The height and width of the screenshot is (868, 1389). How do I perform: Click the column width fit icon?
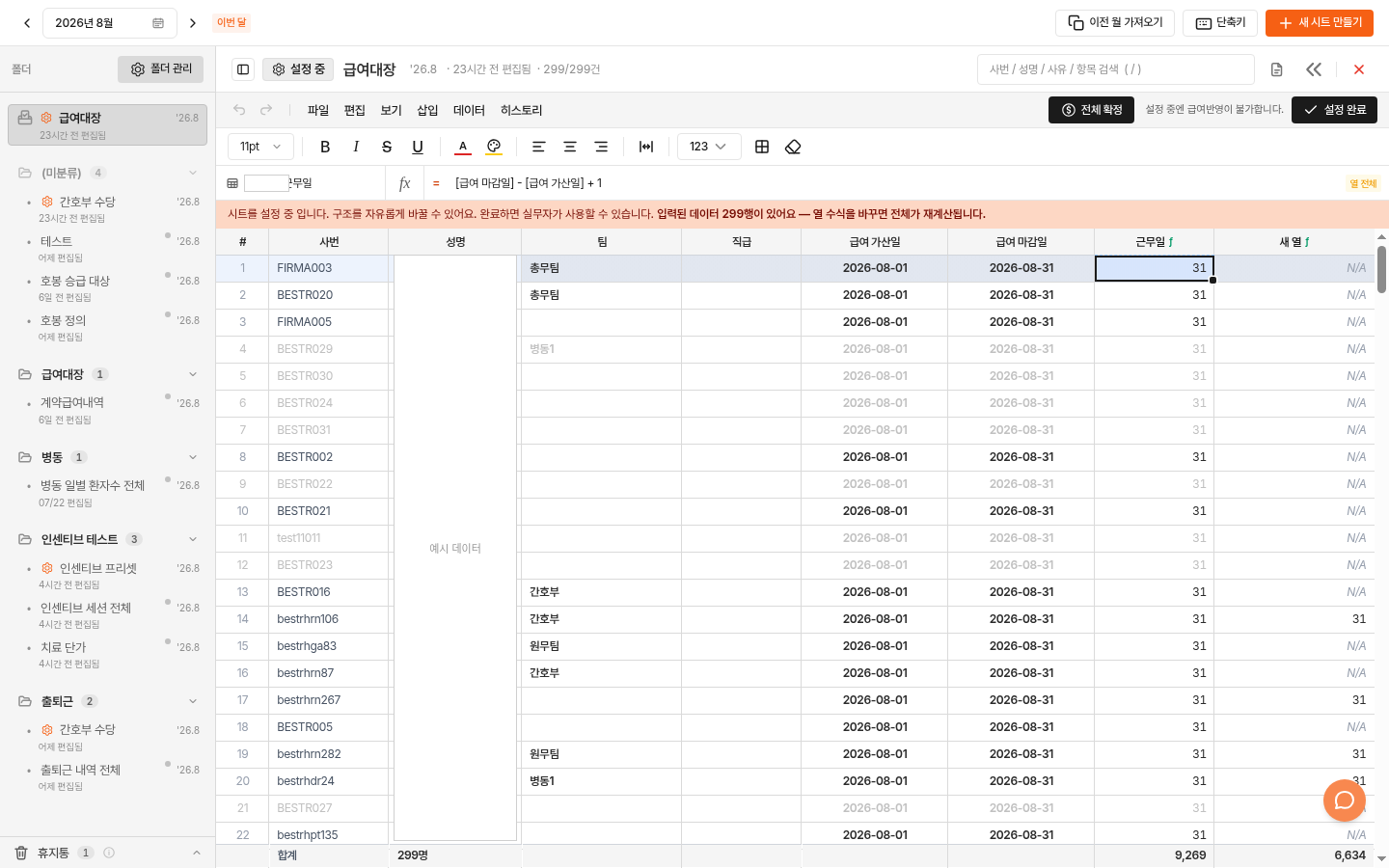pos(646,147)
